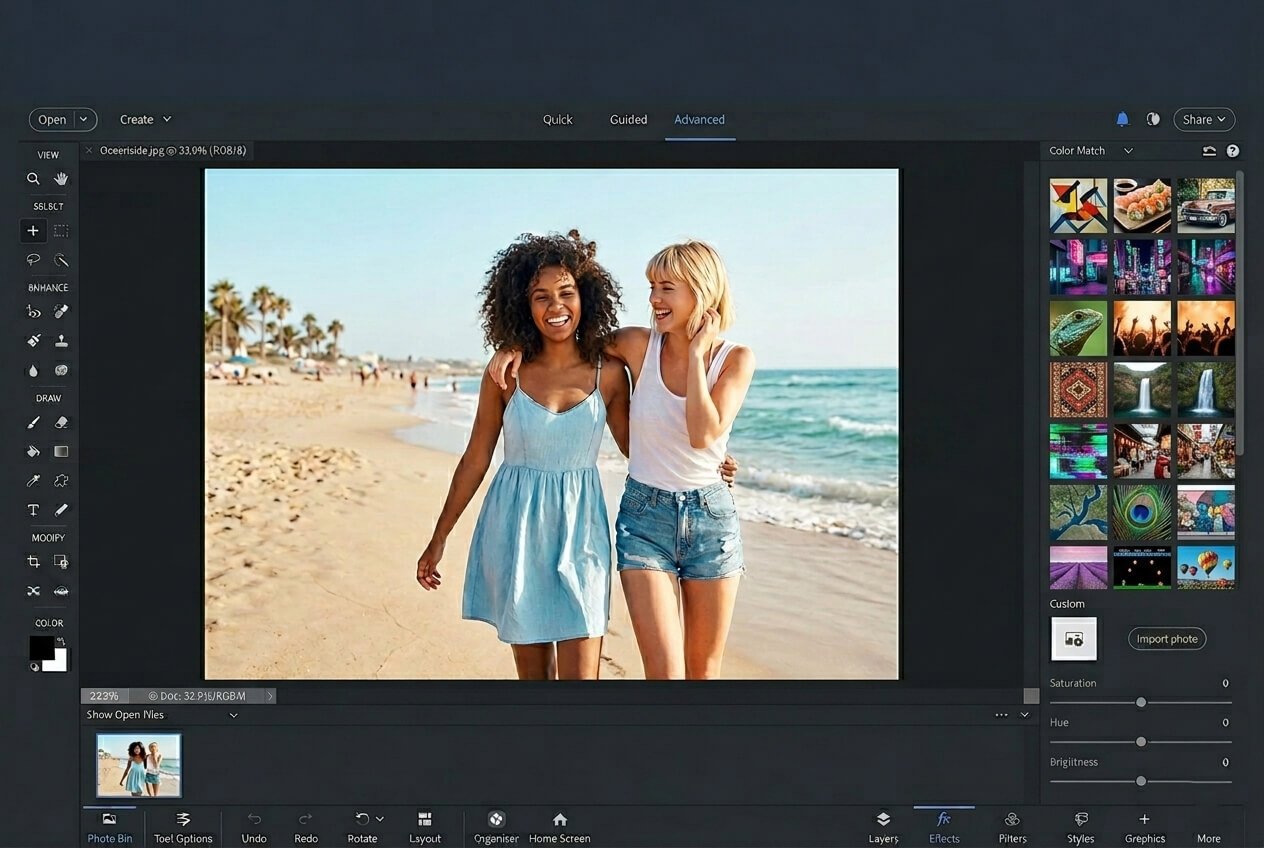This screenshot has height=848, width=1264.
Task: Show the Layers panel
Action: click(x=883, y=828)
